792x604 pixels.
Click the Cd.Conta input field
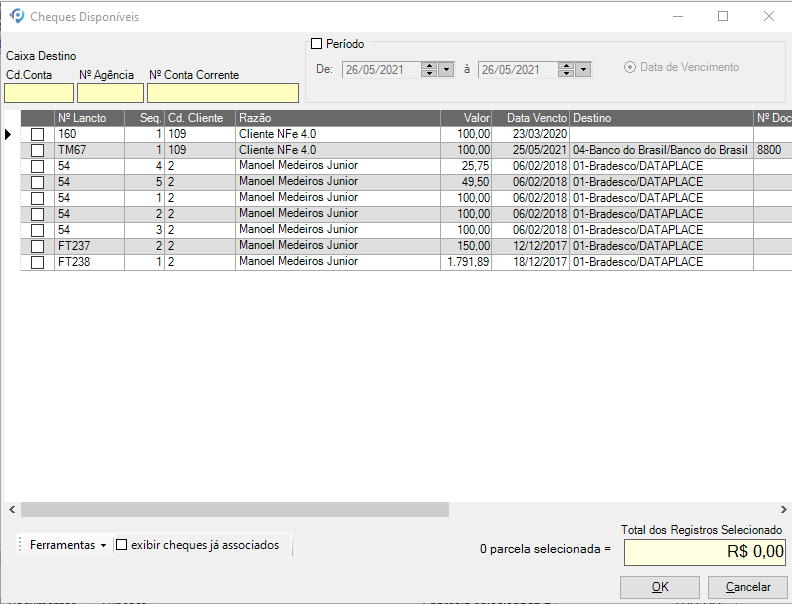coord(39,93)
